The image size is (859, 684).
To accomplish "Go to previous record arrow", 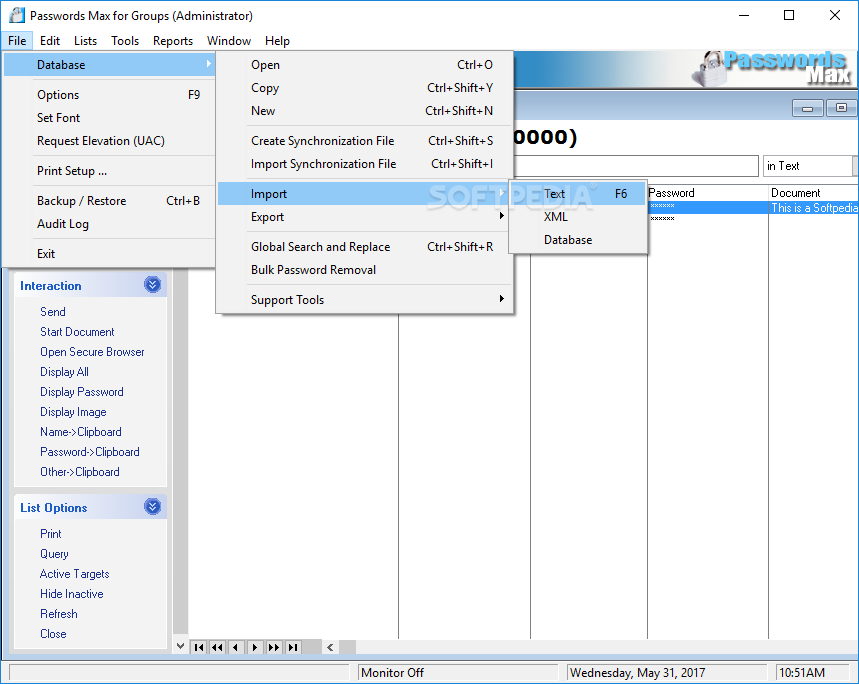I will pos(236,647).
